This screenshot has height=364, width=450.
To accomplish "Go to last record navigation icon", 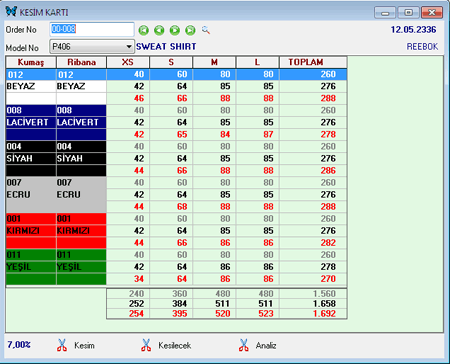I will [x=190, y=30].
